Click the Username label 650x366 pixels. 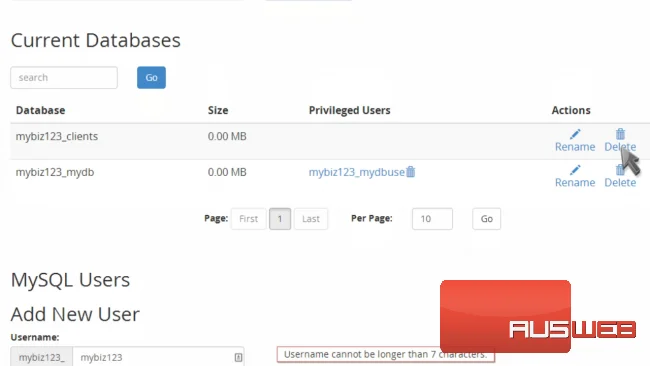(x=35, y=337)
